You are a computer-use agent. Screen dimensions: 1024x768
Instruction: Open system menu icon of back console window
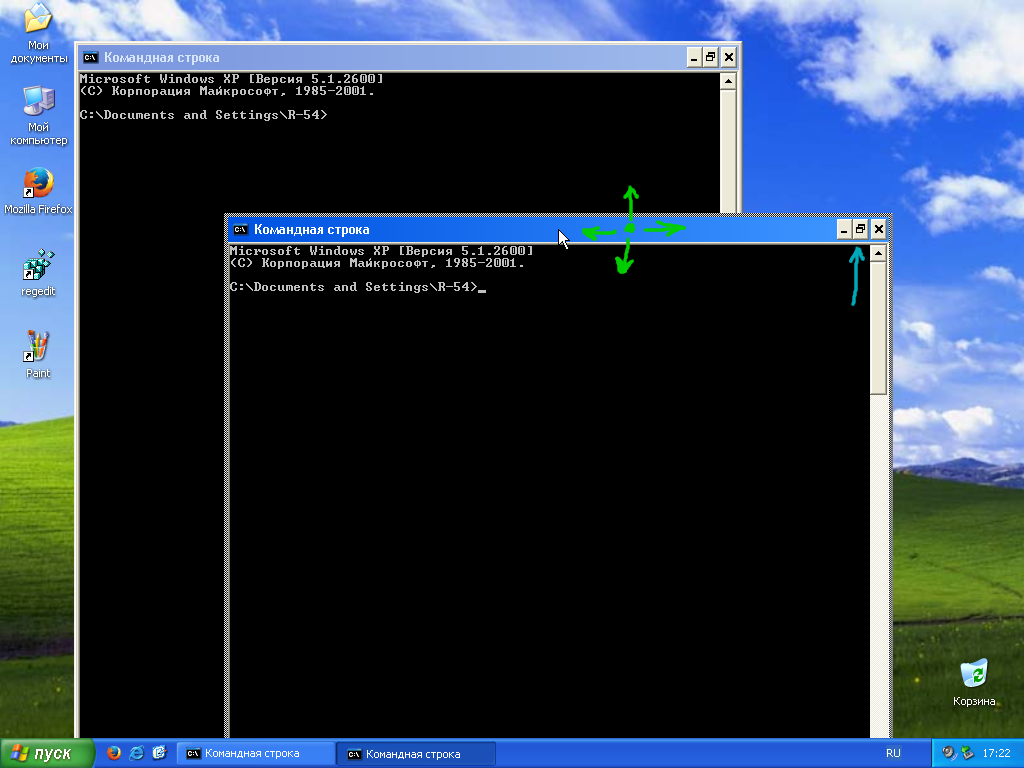[x=91, y=58]
